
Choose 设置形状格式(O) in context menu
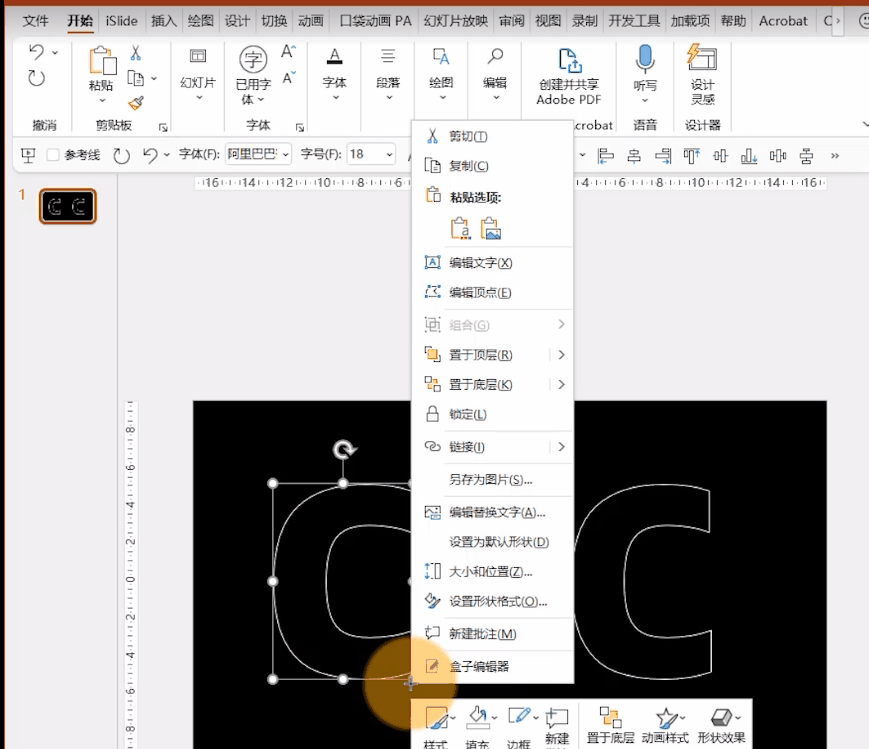pos(492,601)
